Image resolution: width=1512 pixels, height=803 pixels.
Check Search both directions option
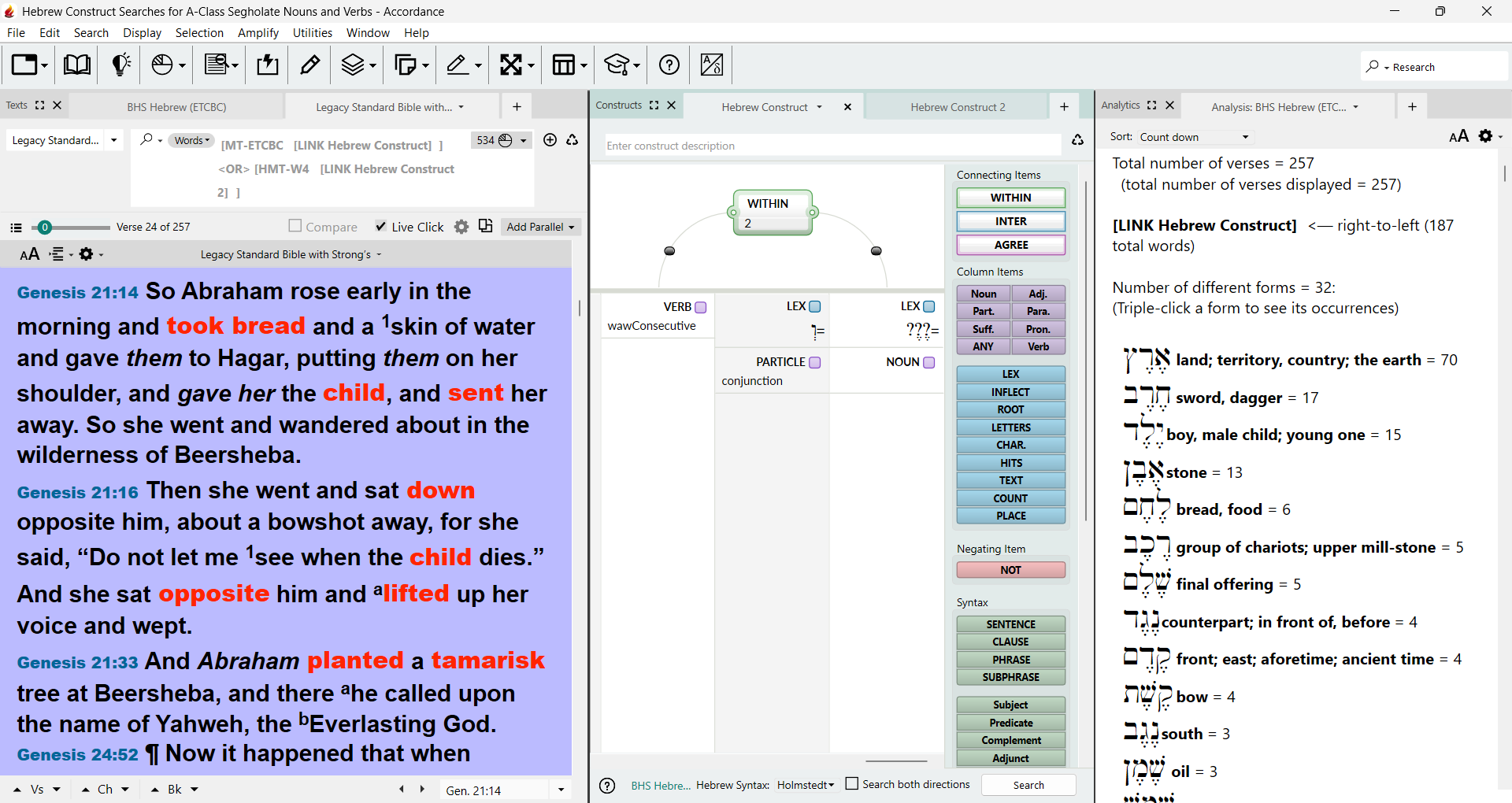point(851,784)
